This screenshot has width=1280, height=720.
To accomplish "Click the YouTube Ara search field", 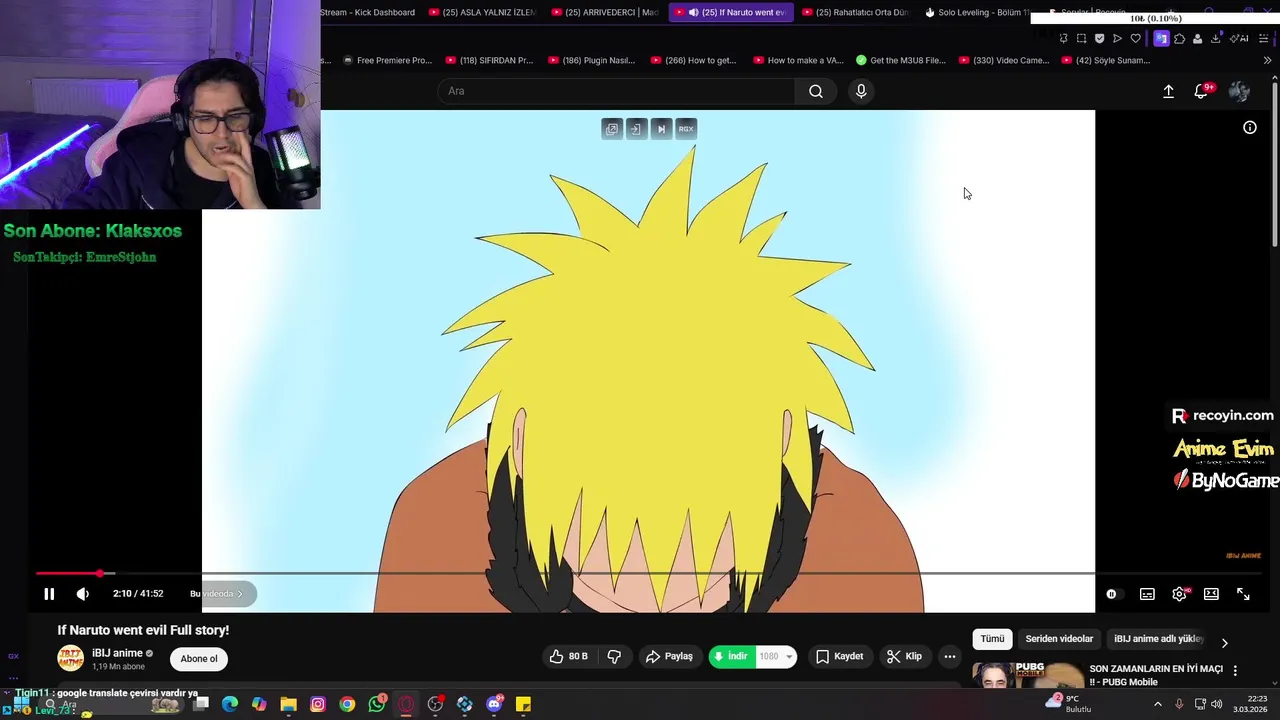I will [615, 91].
